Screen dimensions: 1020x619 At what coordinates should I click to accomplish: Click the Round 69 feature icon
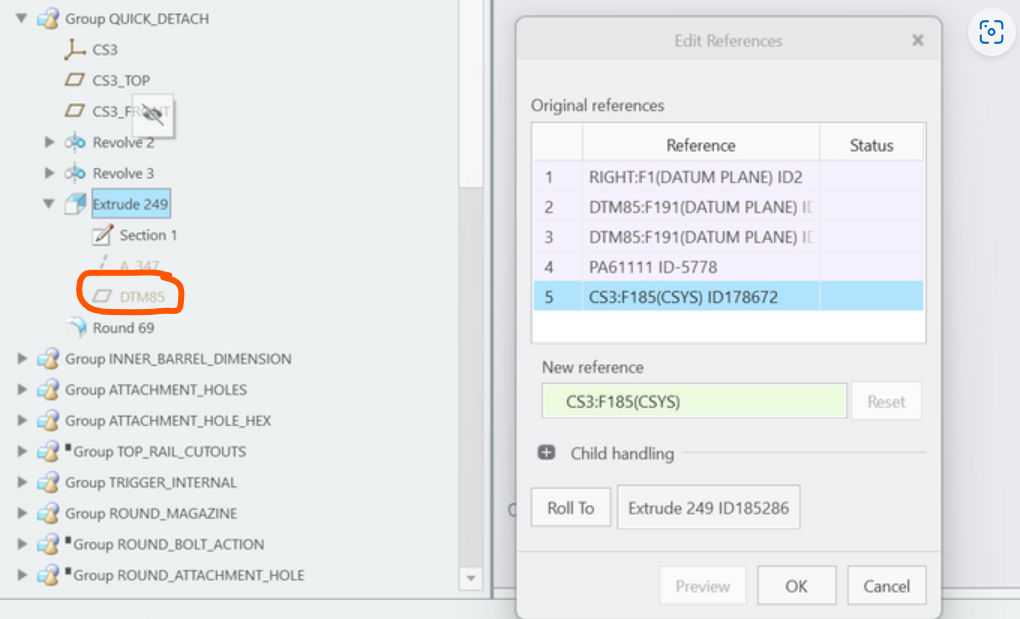coord(74,327)
